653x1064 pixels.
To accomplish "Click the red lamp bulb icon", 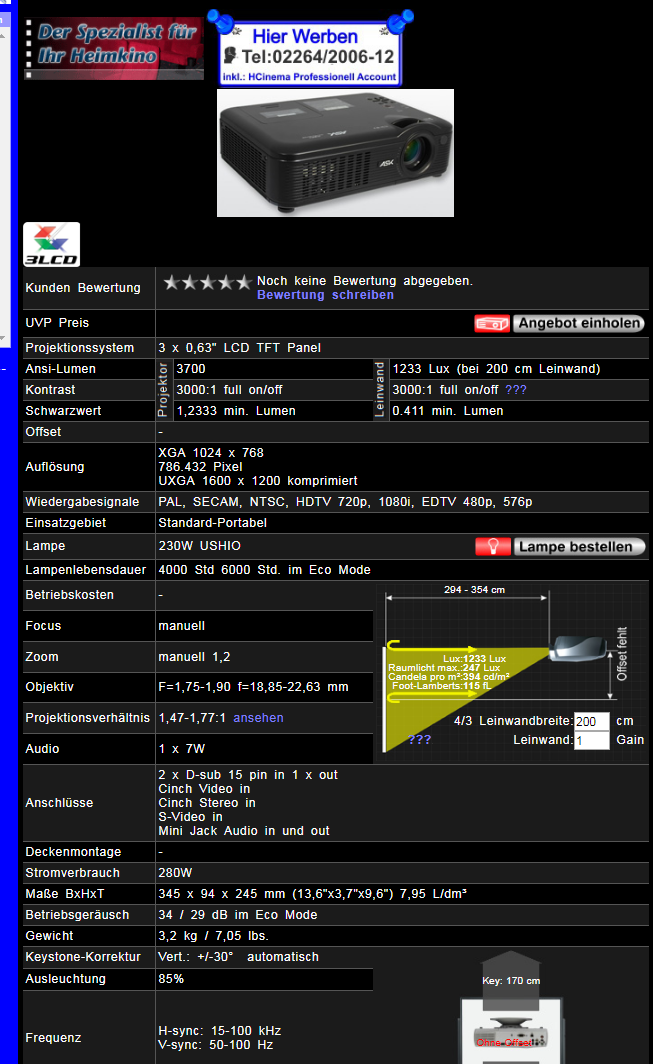I will pos(493,547).
